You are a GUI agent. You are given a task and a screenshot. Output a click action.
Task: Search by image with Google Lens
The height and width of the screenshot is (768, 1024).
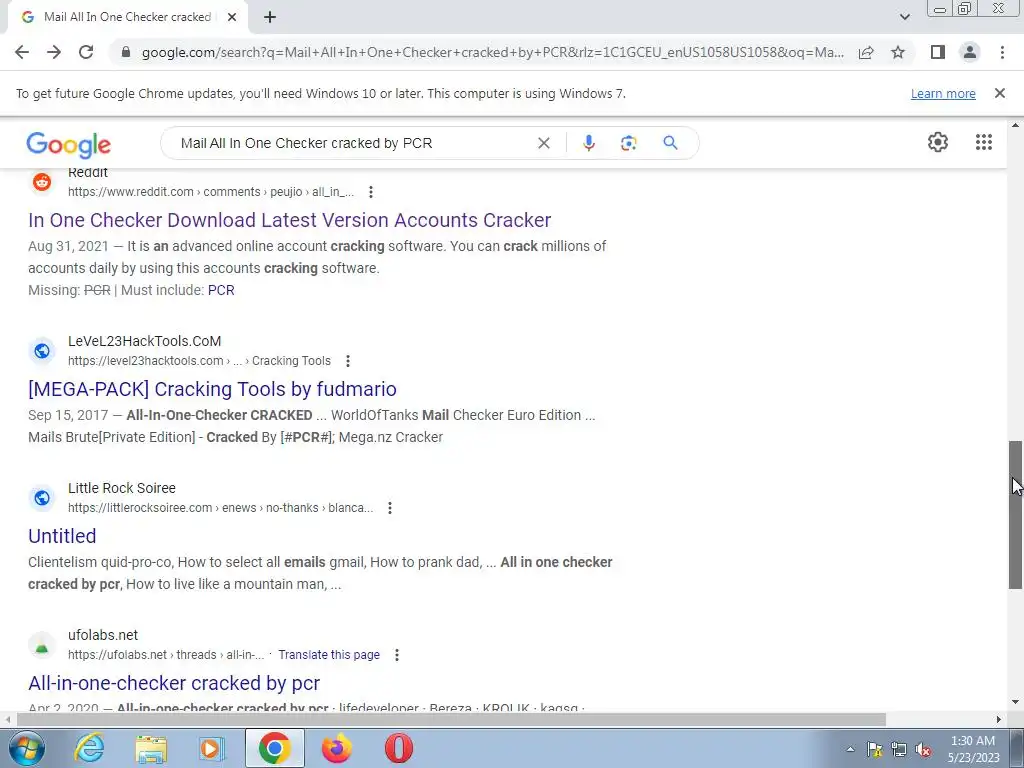pyautogui.click(x=628, y=143)
